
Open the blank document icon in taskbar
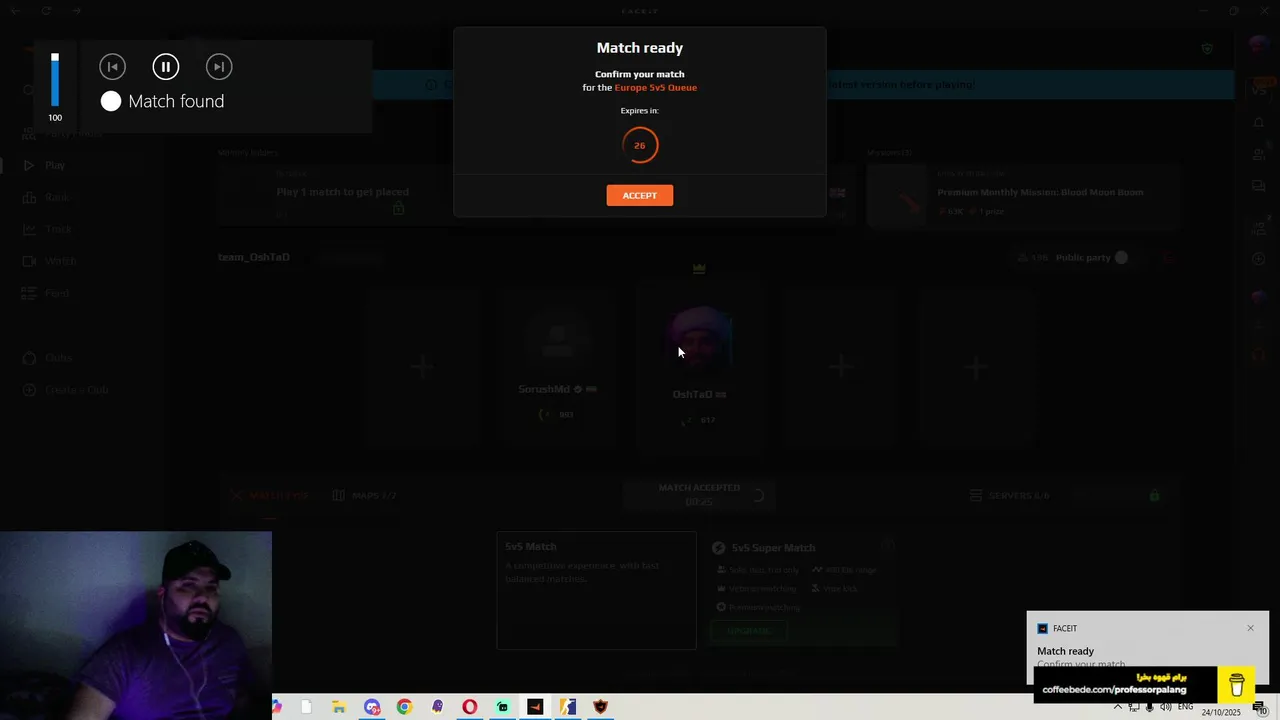click(306, 707)
